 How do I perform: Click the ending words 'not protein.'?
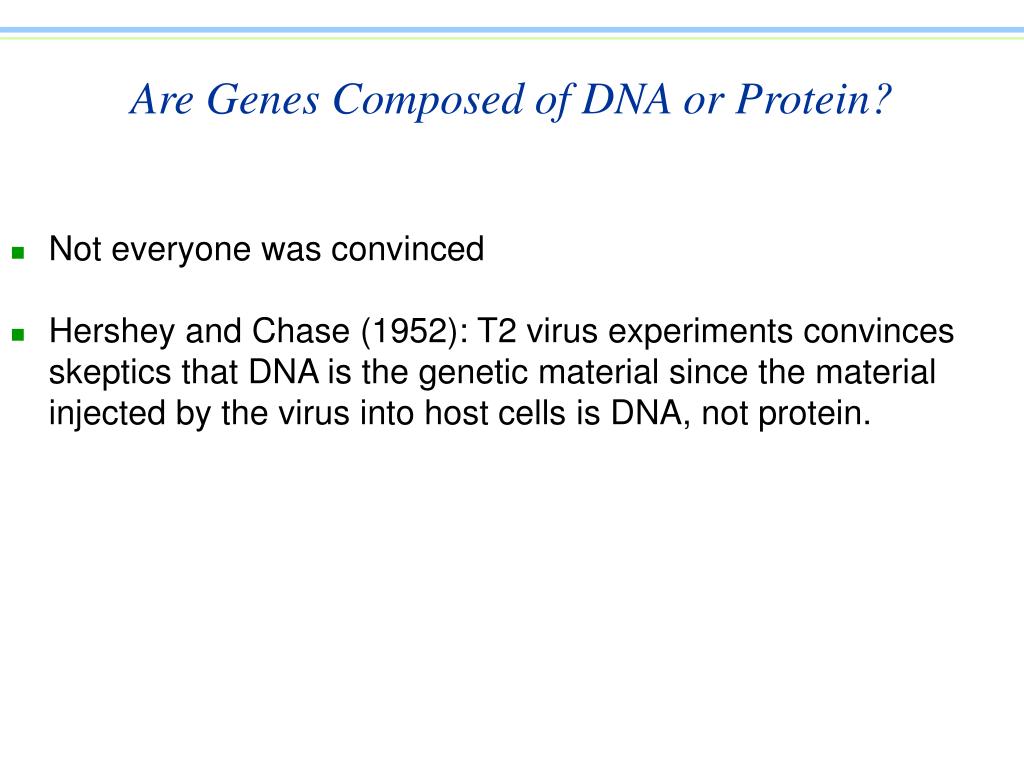click(786, 415)
